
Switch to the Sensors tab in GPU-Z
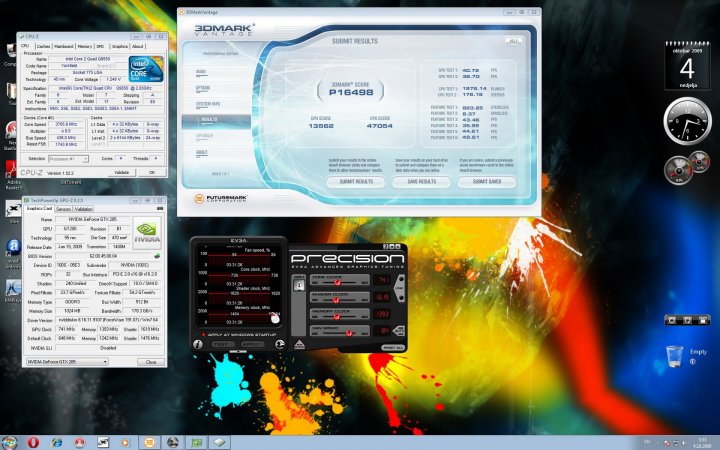click(63, 209)
